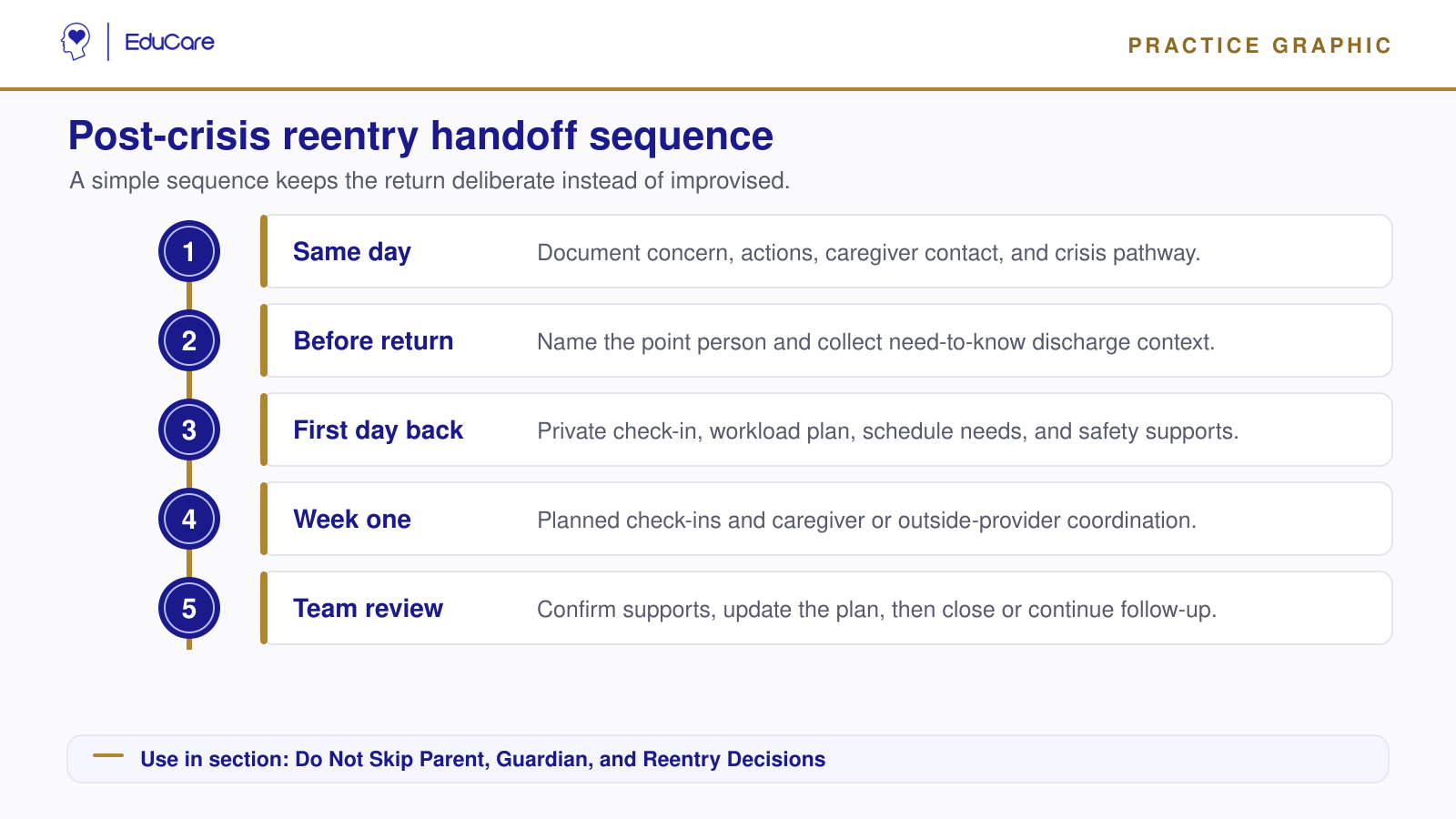Click the PRACTICE GRAPHIC label
Image resolution: width=1456 pixels, height=819 pixels.
click(x=1259, y=45)
